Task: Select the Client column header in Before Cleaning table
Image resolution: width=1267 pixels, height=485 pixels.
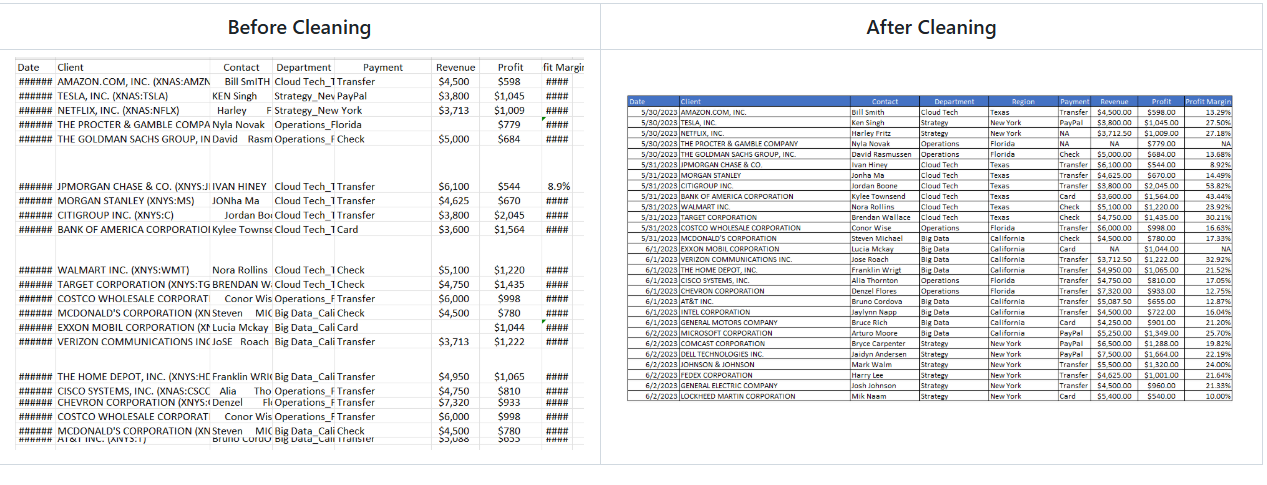Action: click(x=70, y=68)
